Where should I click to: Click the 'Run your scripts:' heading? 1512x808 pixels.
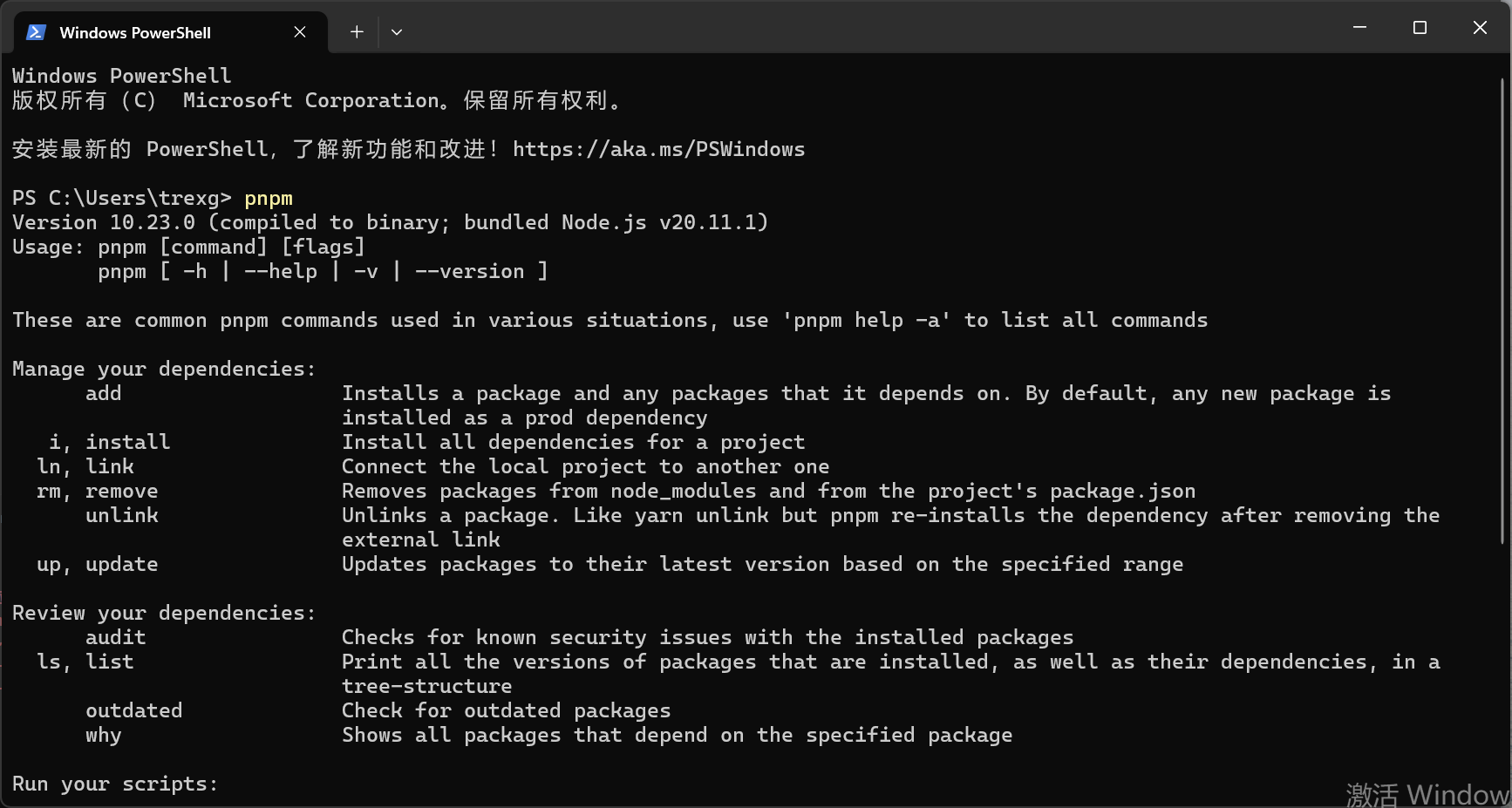coord(115,784)
